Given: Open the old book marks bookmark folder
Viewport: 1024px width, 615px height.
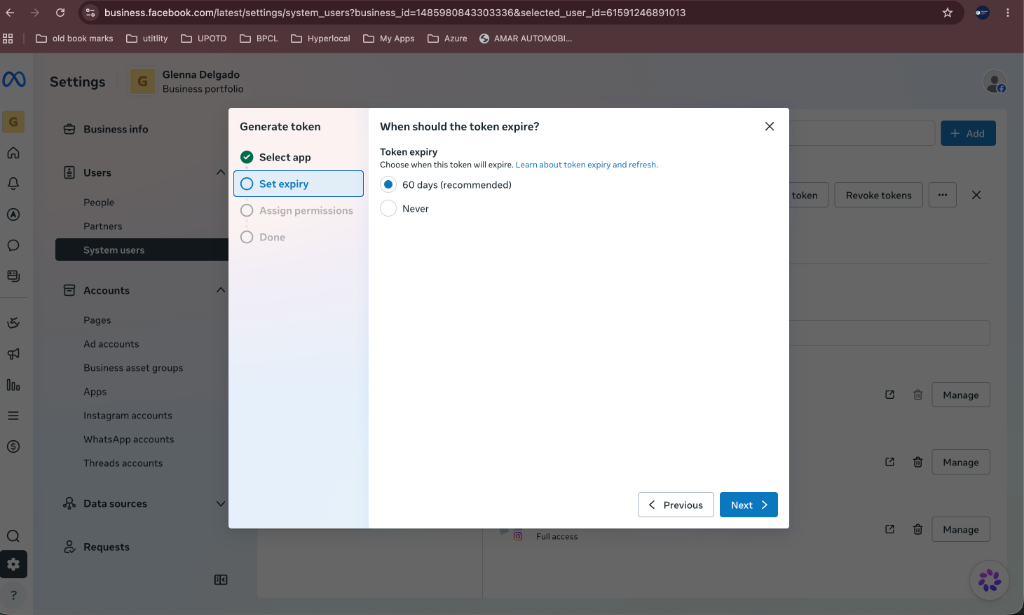Looking at the screenshot, I should click(74, 39).
